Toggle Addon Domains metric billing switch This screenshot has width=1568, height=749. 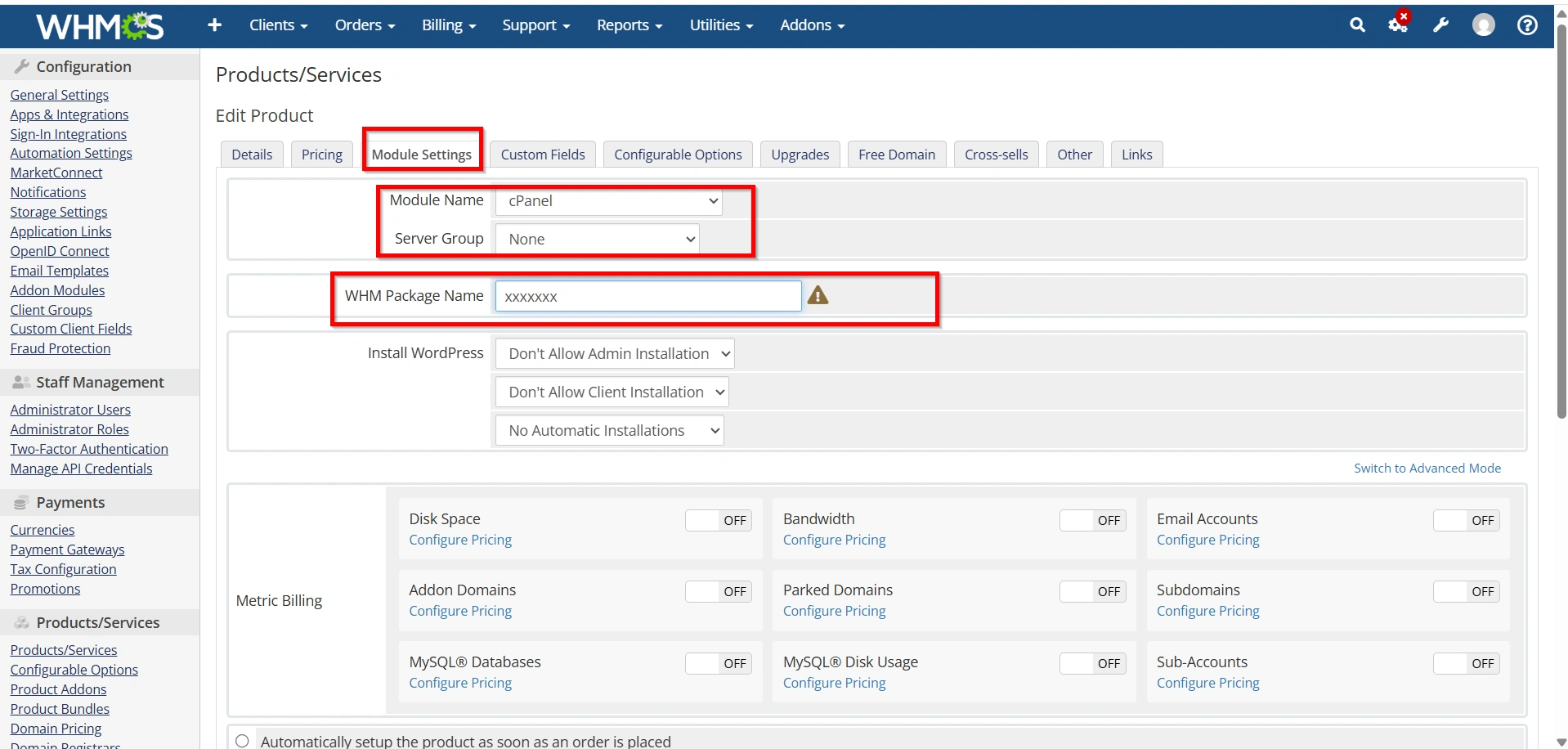click(x=719, y=592)
